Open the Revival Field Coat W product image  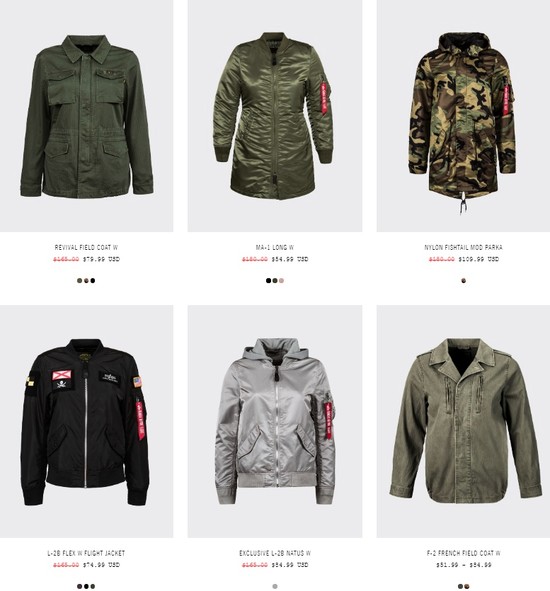click(x=86, y=116)
